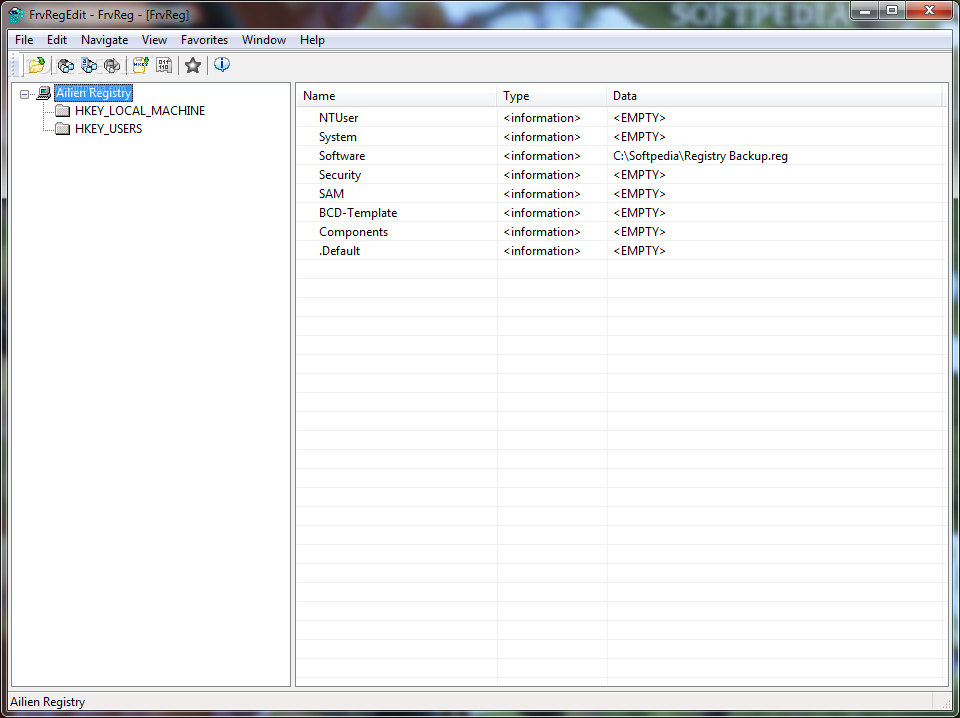Click the FrvRegEdit title bar app icon
Screen dimensions: 960x718
(17, 14)
